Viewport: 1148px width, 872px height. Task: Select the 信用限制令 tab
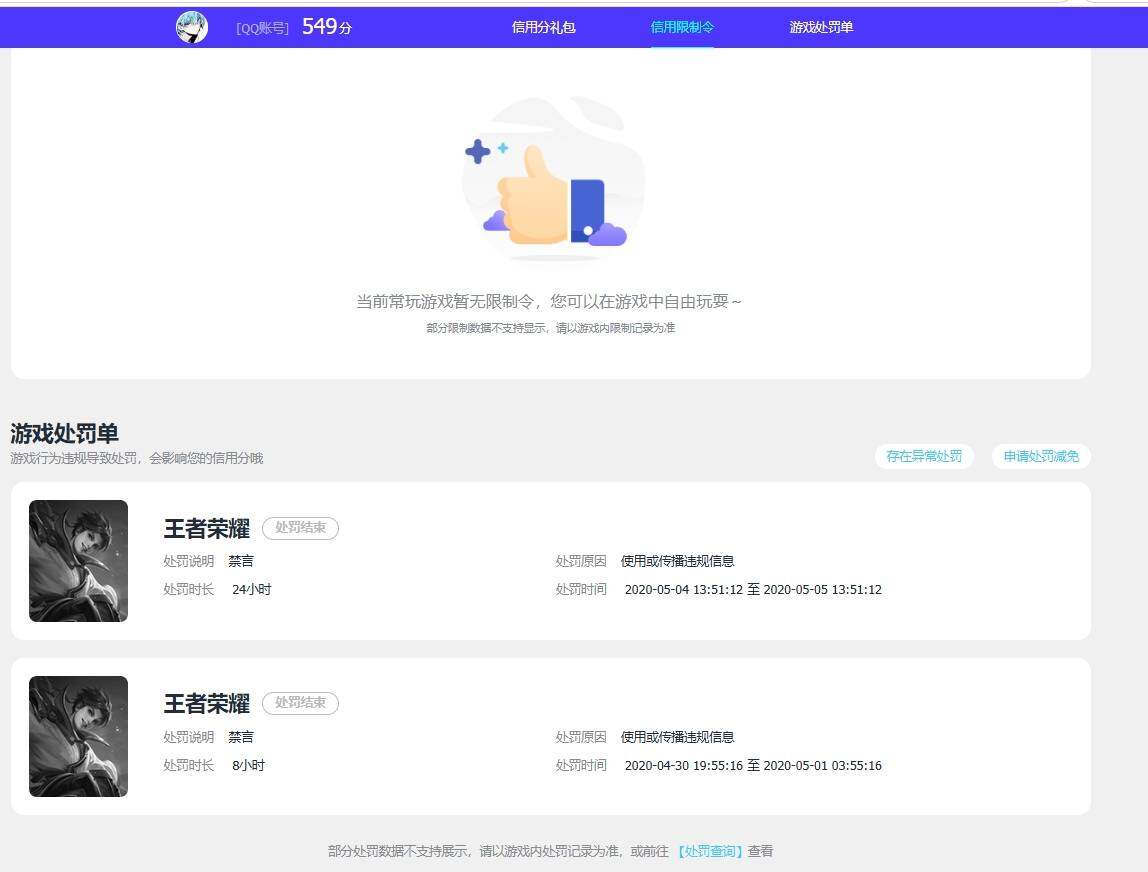click(682, 28)
